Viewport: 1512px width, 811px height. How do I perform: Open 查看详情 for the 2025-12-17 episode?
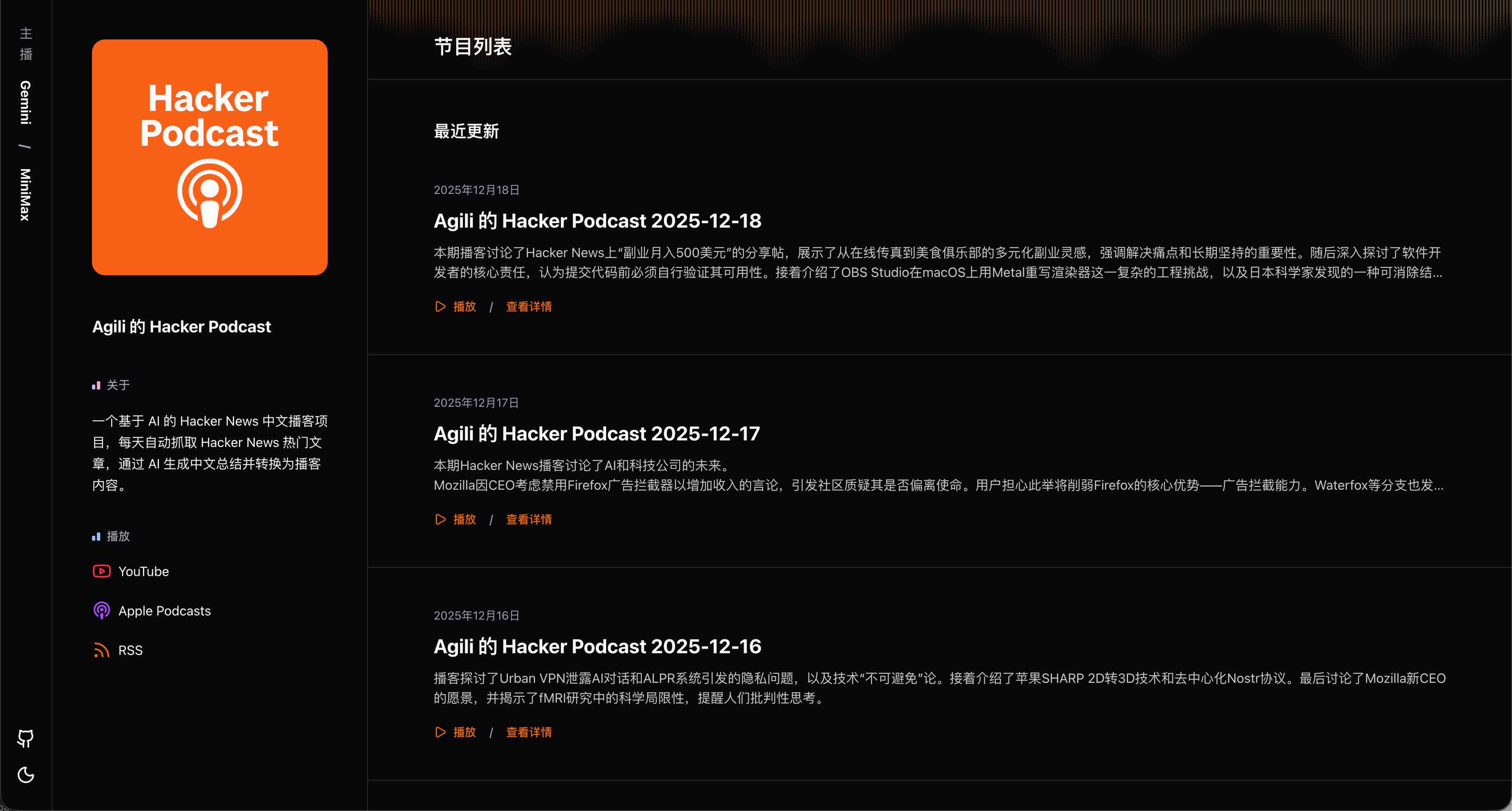(x=528, y=519)
